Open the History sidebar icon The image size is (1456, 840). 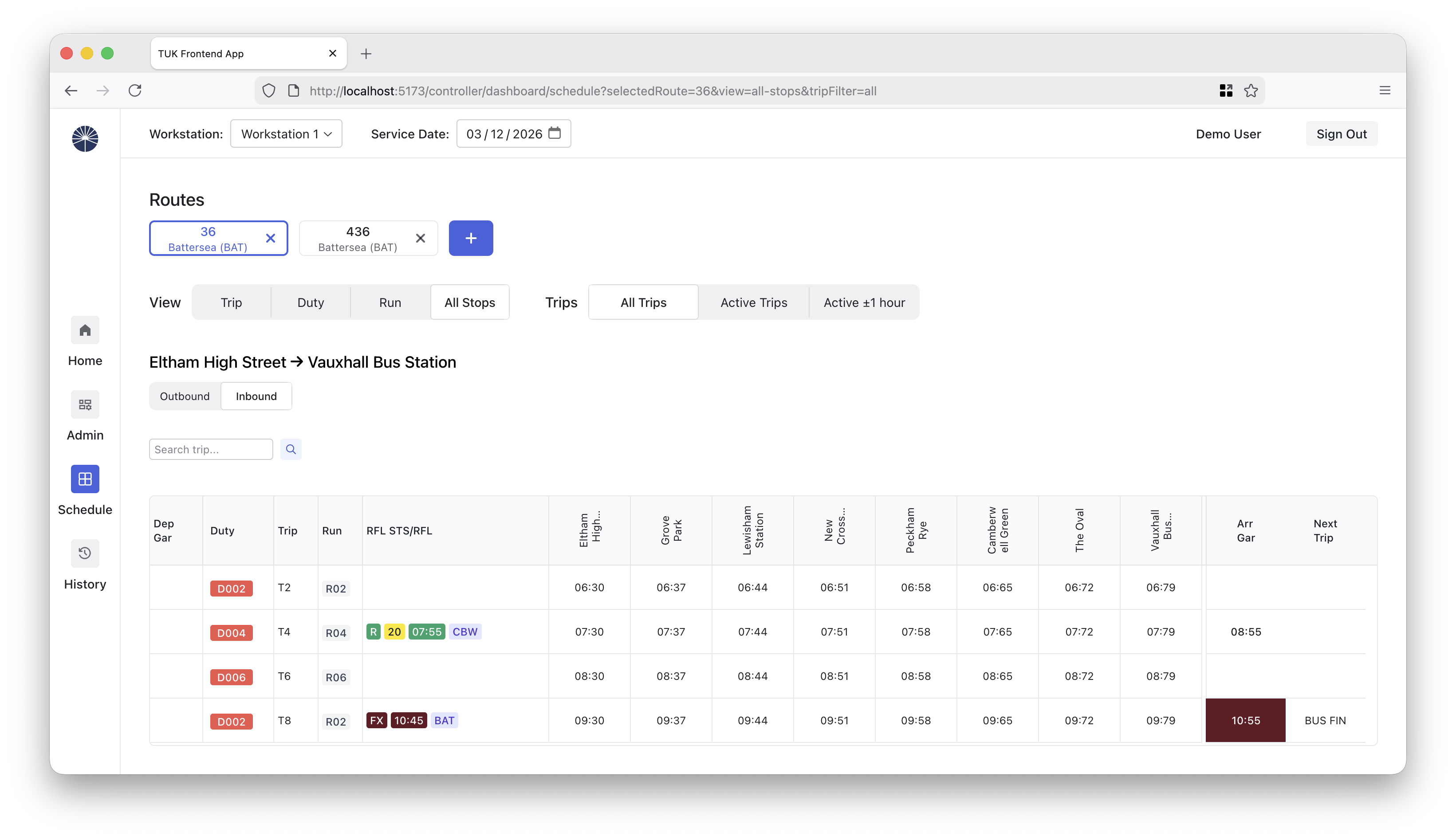pyautogui.click(x=85, y=553)
